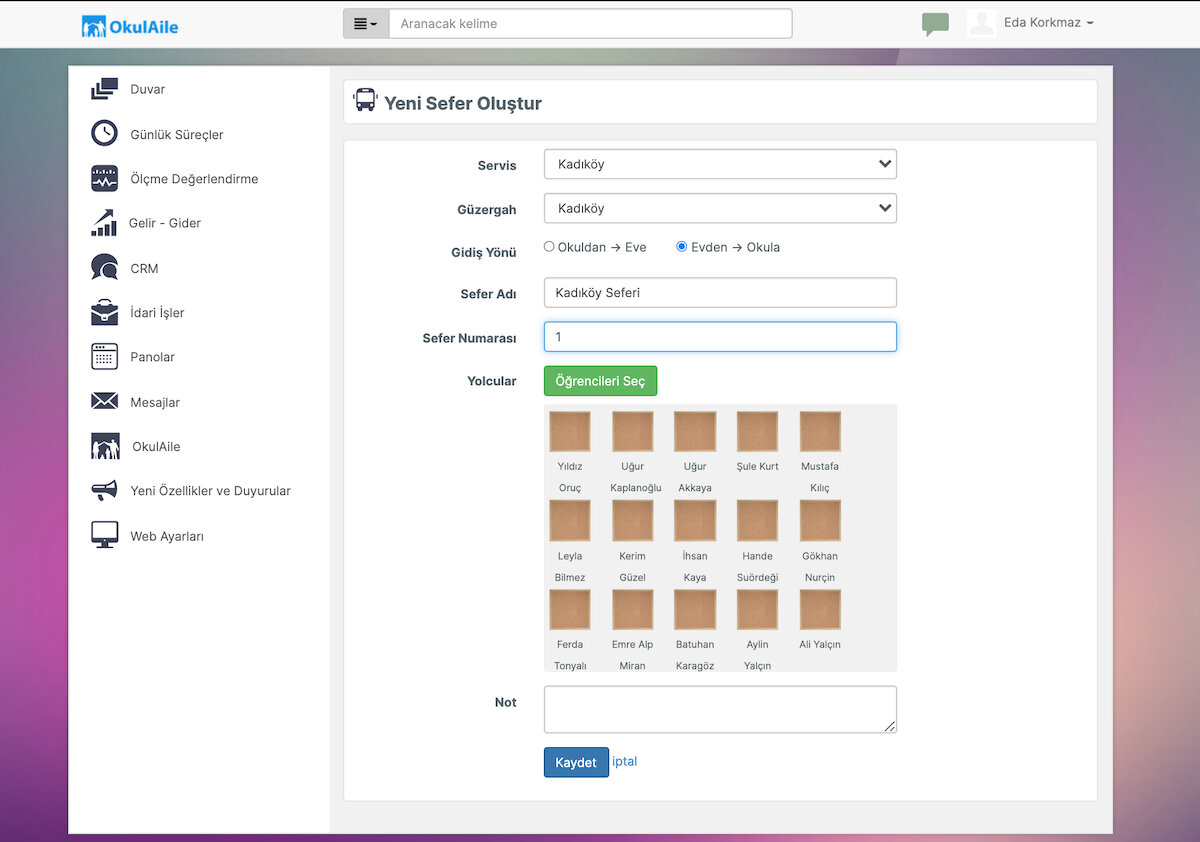Click into the Not text area
This screenshot has width=1200, height=842.
click(x=720, y=709)
